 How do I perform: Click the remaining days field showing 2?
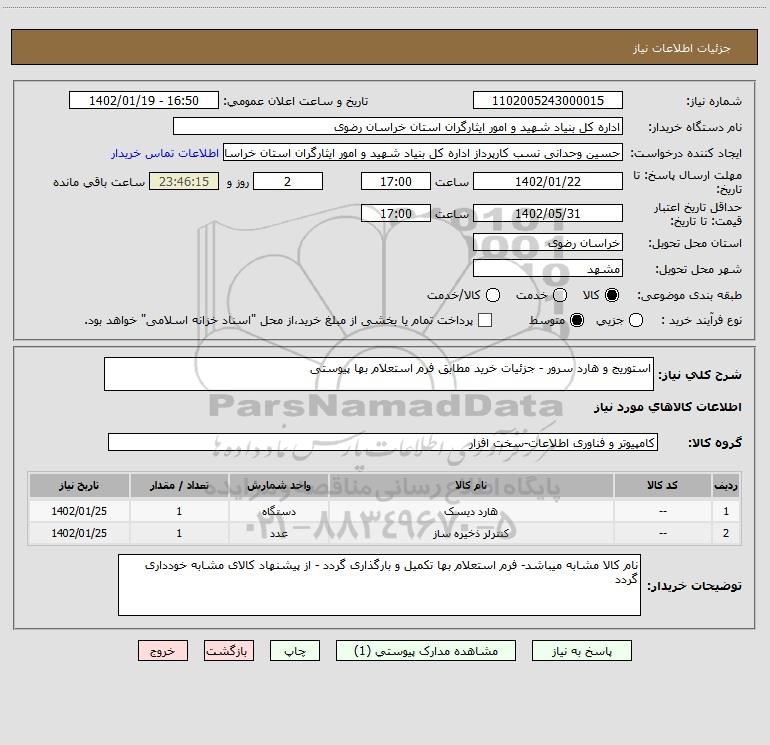[x=288, y=181]
